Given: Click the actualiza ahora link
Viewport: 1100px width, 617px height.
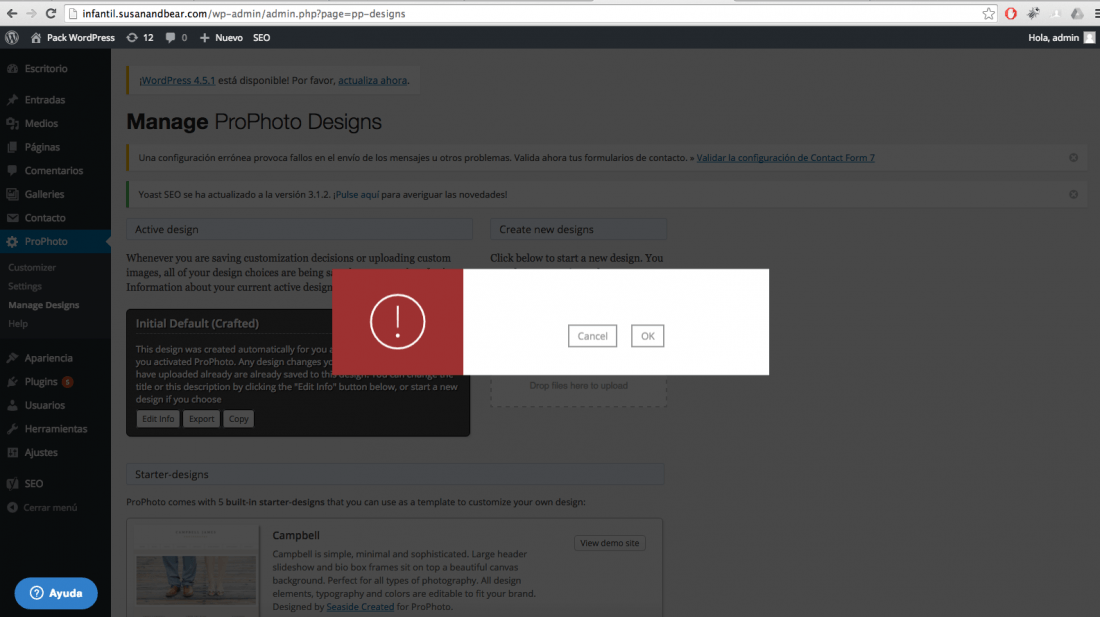Looking at the screenshot, I should click(x=373, y=81).
